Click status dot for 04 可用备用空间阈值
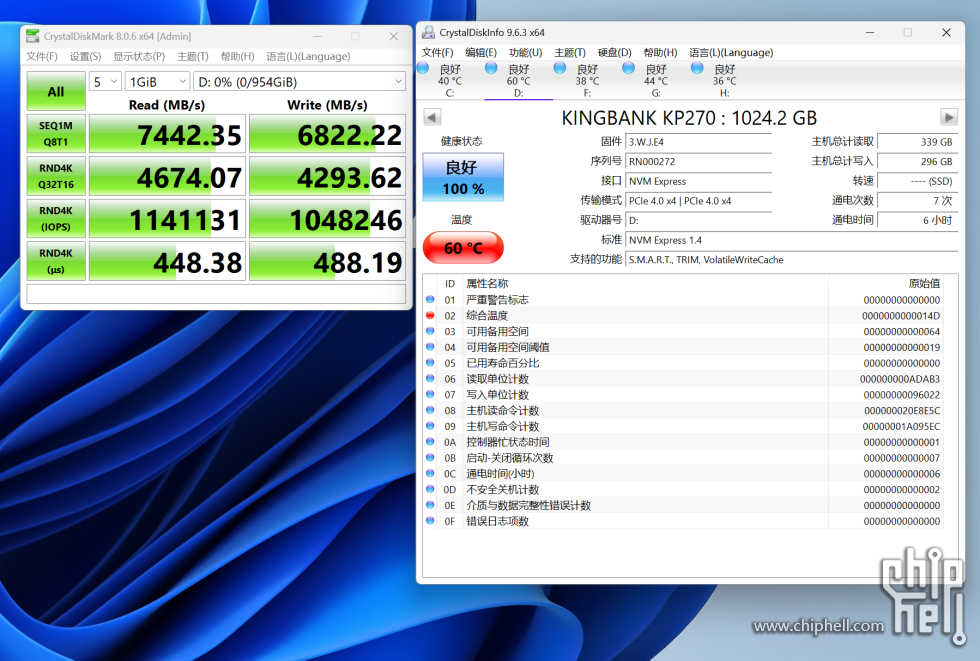Screen dimensions: 980x661 (x=430, y=347)
